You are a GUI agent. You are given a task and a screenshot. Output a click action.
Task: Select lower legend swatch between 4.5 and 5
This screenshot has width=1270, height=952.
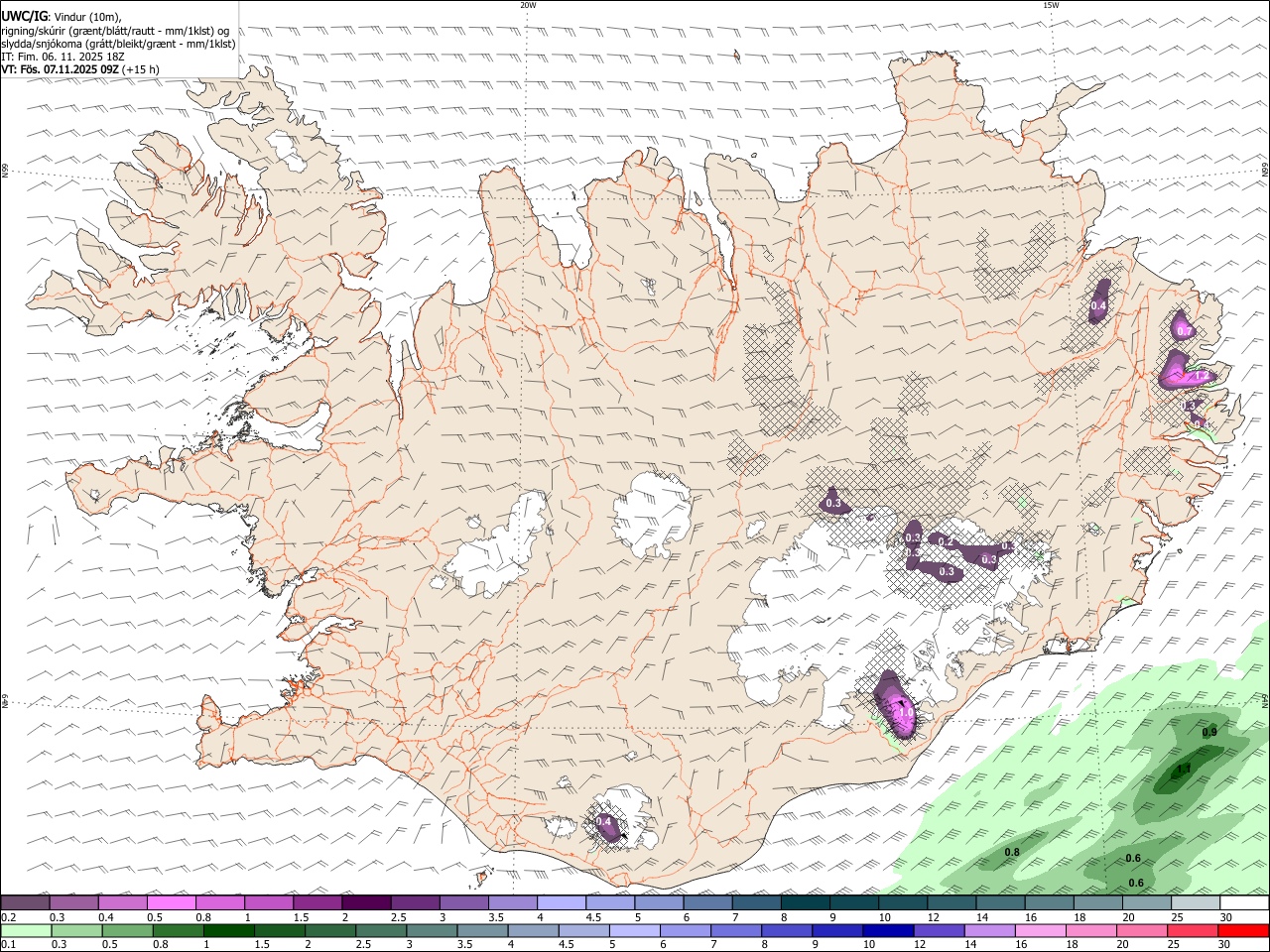(585, 930)
